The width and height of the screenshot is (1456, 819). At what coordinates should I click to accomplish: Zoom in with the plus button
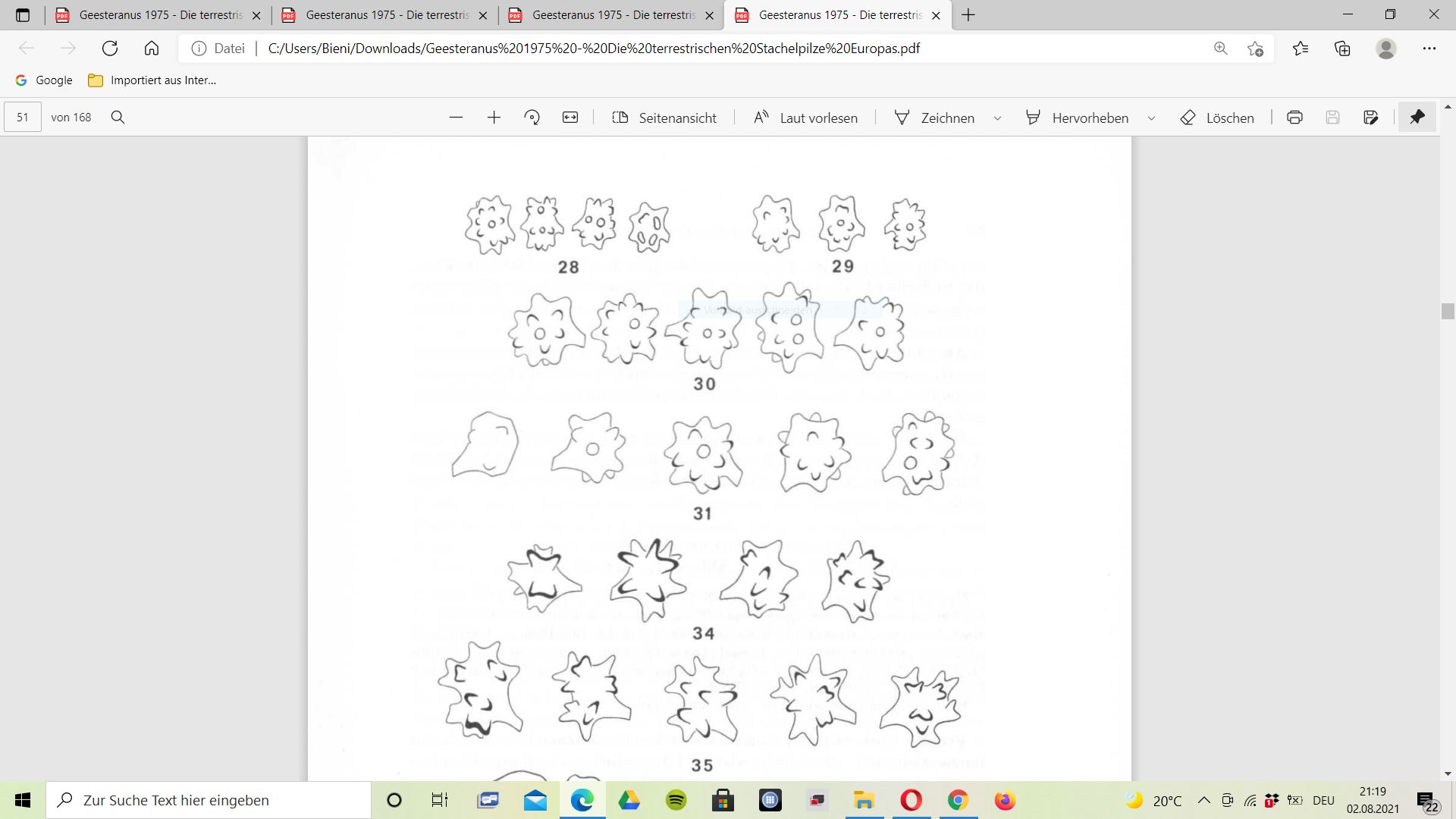pos(494,118)
